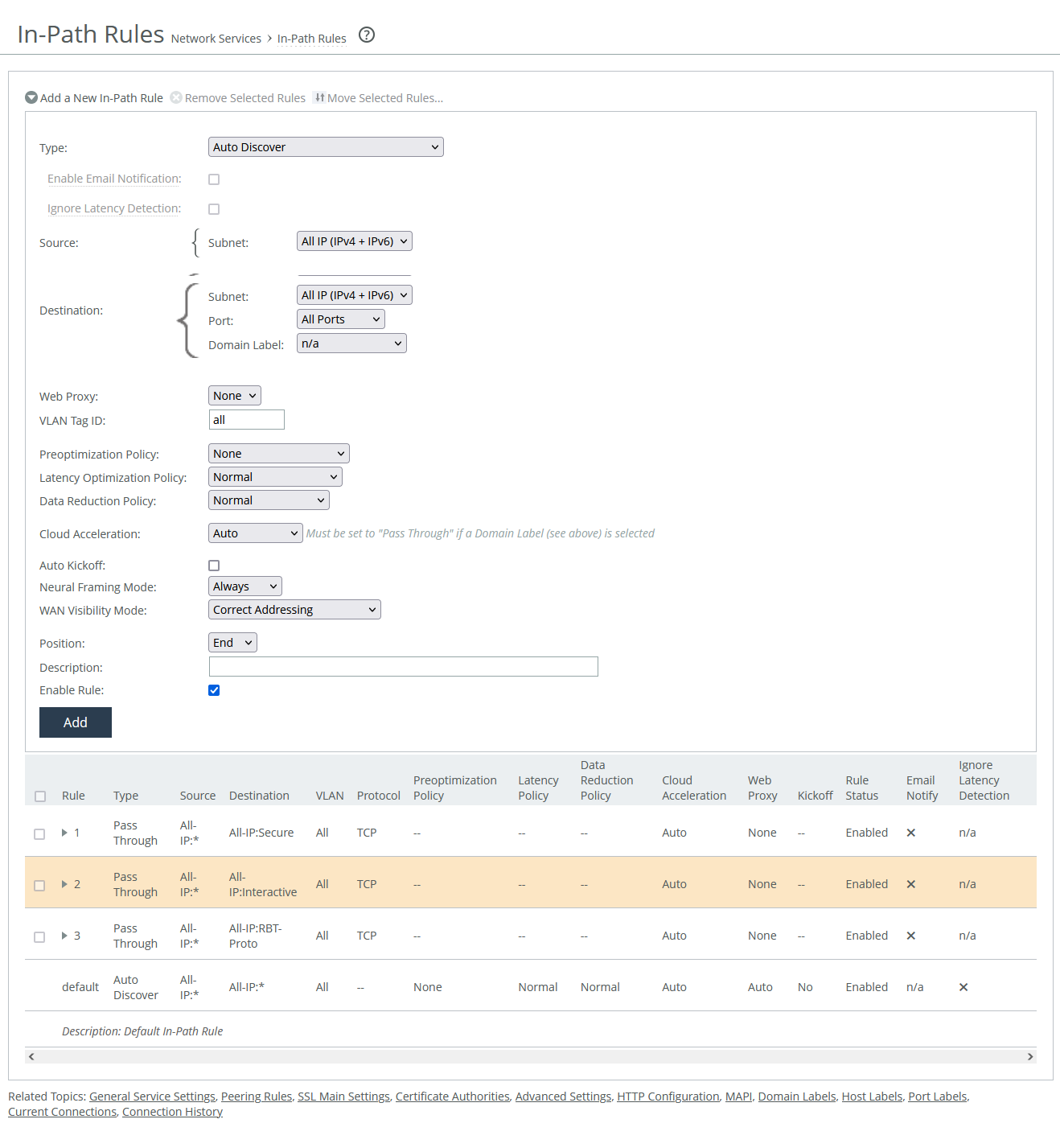
Task: Expand rule 1 details arrow
Action: (64, 833)
